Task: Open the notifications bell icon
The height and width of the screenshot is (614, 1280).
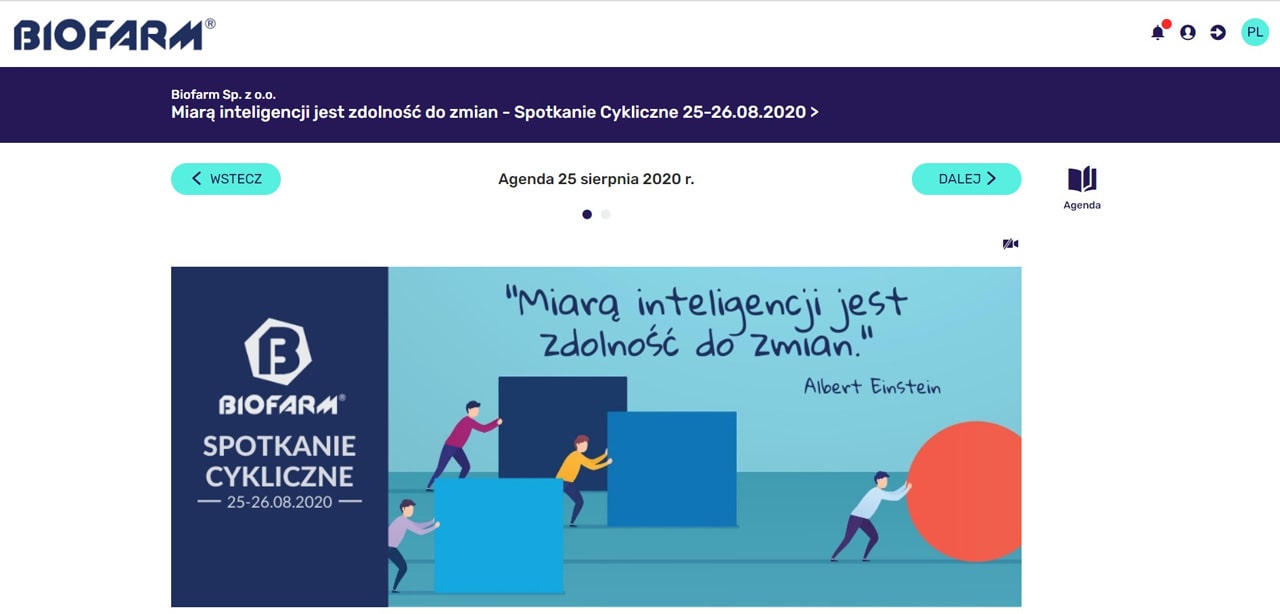Action: [1158, 32]
